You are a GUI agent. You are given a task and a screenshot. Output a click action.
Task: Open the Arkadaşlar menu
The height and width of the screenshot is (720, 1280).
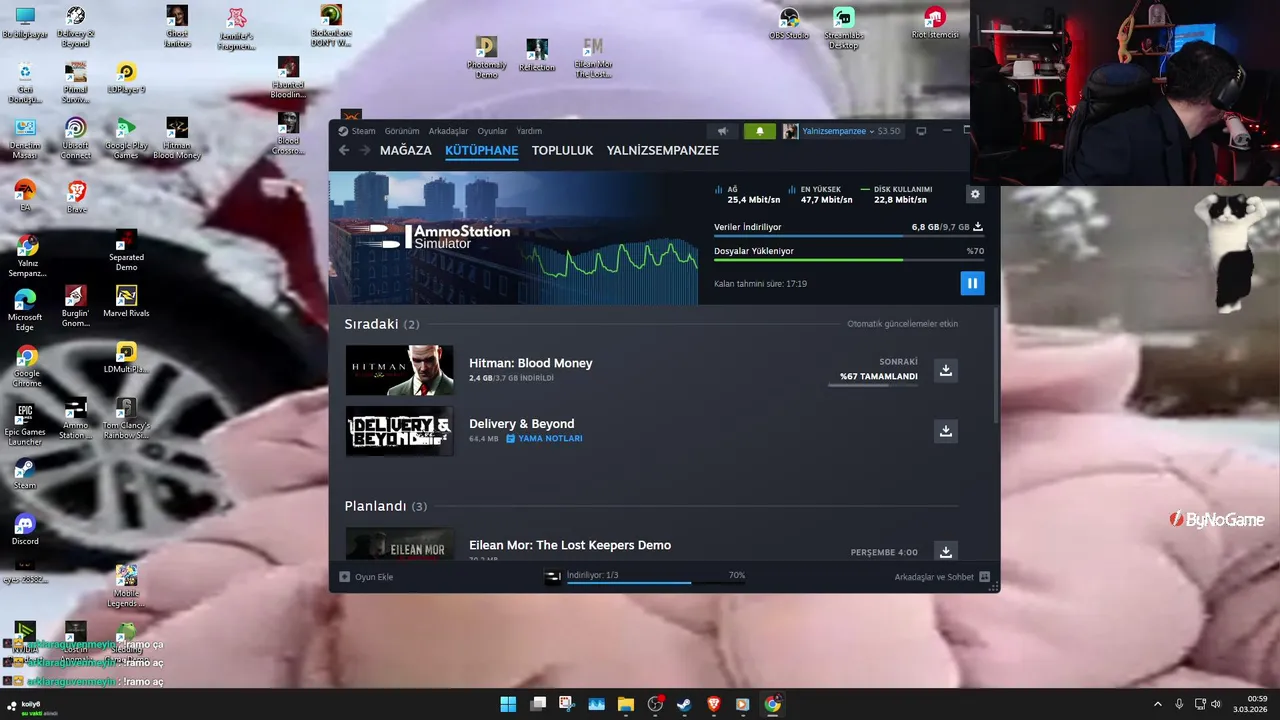[448, 131]
